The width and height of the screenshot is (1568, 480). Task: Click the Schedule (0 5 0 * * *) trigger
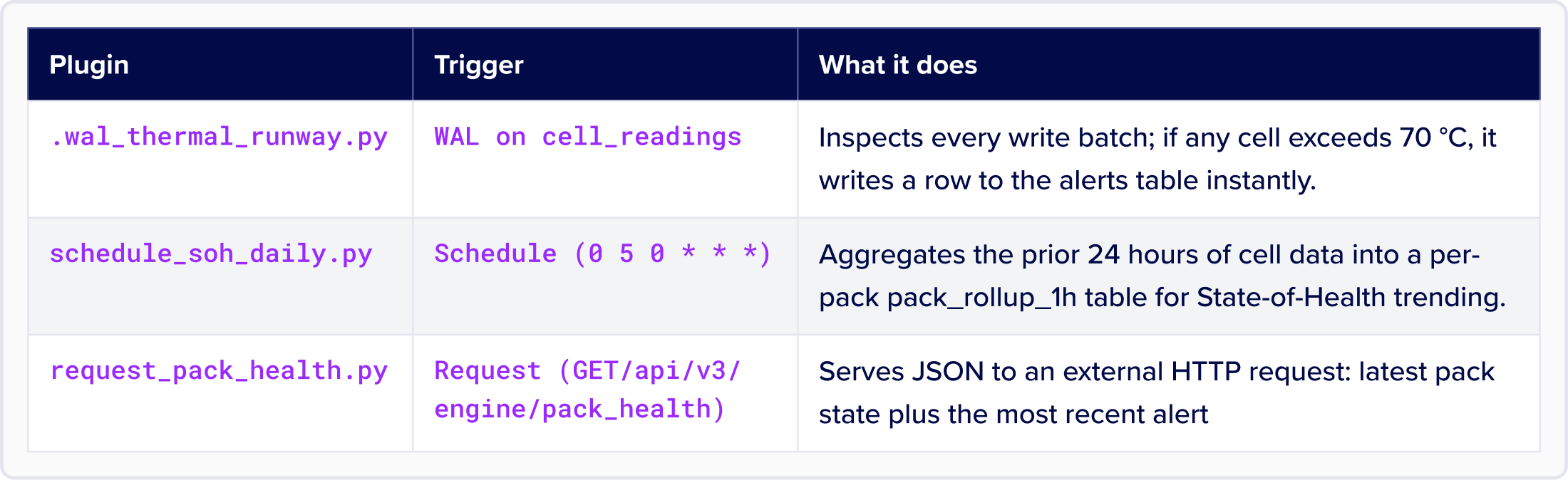point(603,254)
